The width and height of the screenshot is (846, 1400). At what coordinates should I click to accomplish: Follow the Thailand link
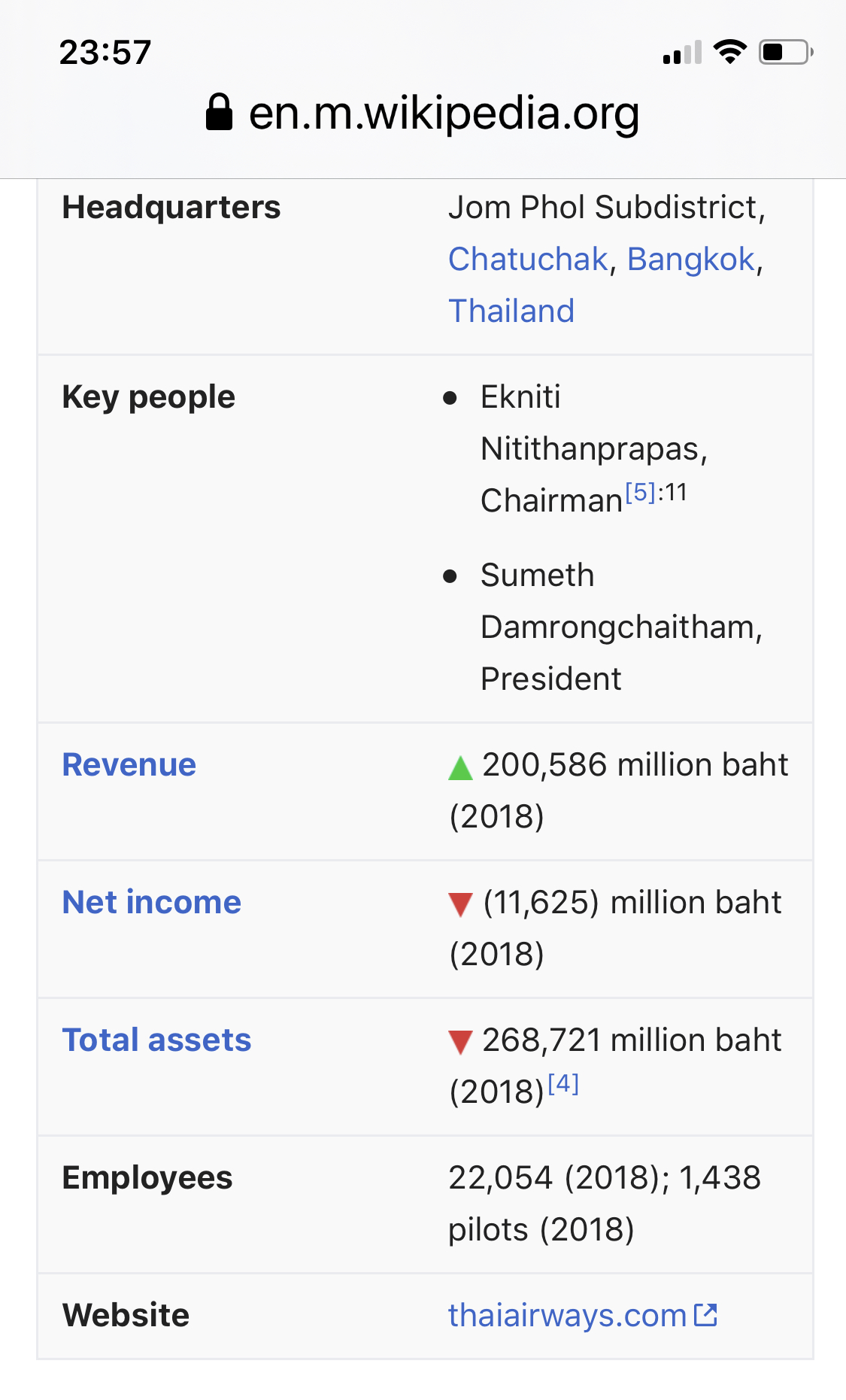click(511, 311)
